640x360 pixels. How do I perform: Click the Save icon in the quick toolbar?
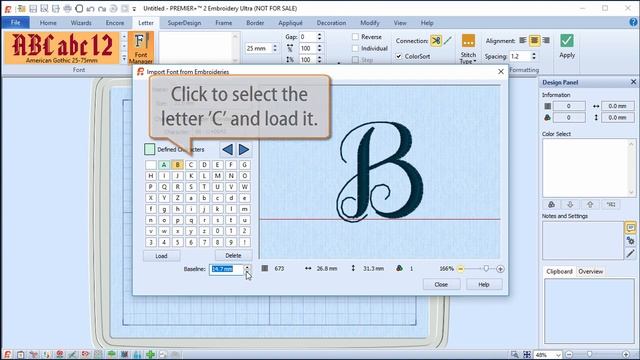[x=33, y=8]
